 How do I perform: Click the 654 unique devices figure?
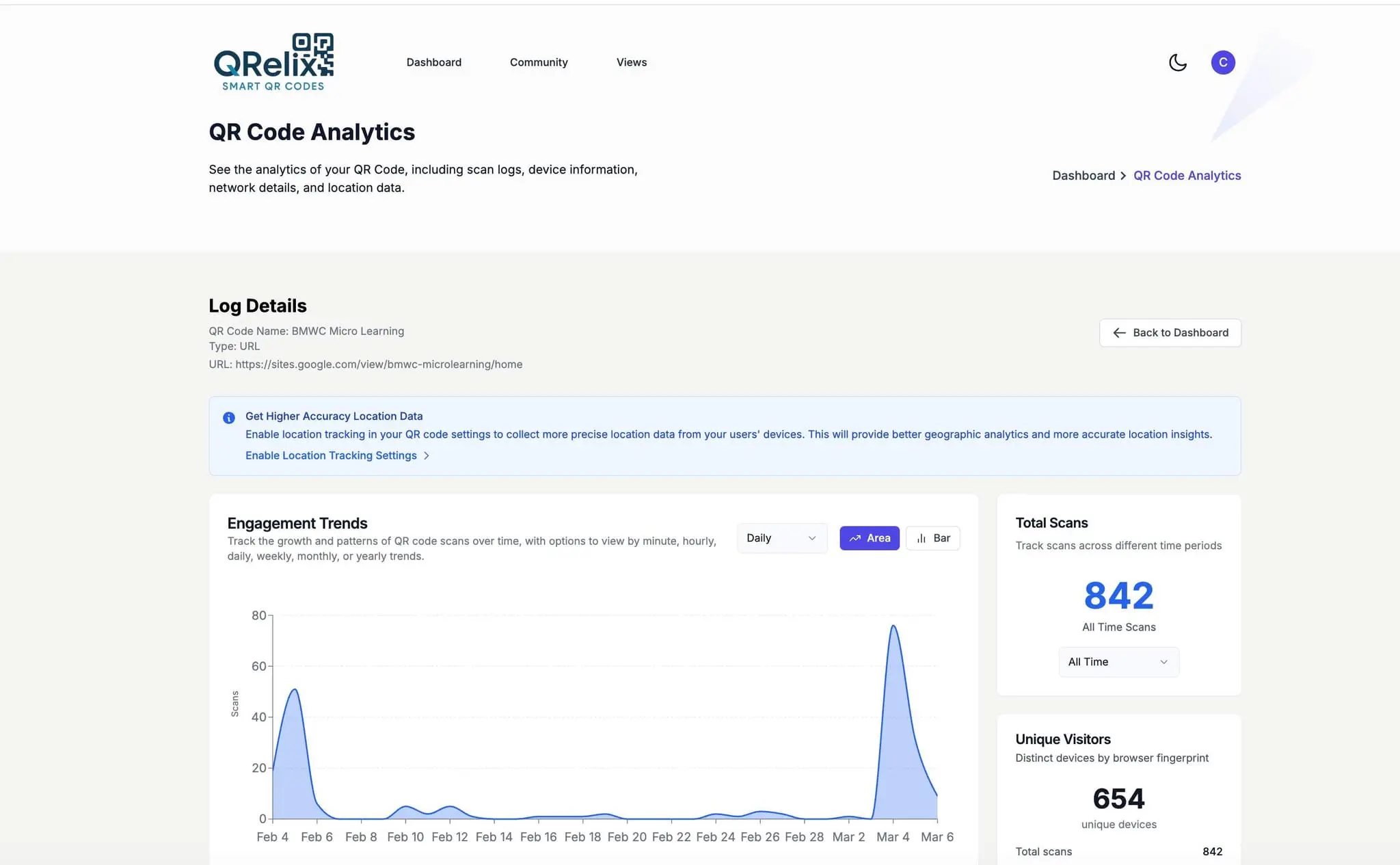tap(1118, 799)
